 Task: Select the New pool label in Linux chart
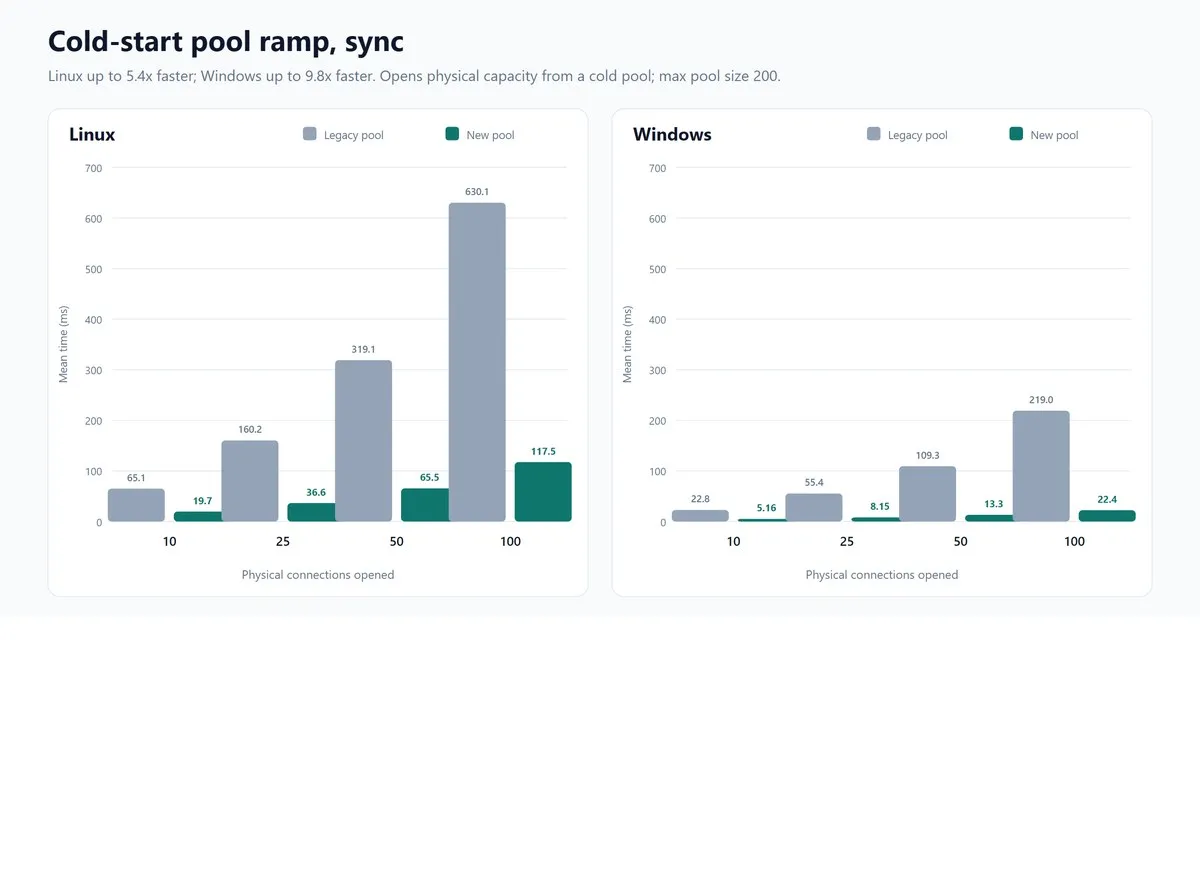(490, 135)
